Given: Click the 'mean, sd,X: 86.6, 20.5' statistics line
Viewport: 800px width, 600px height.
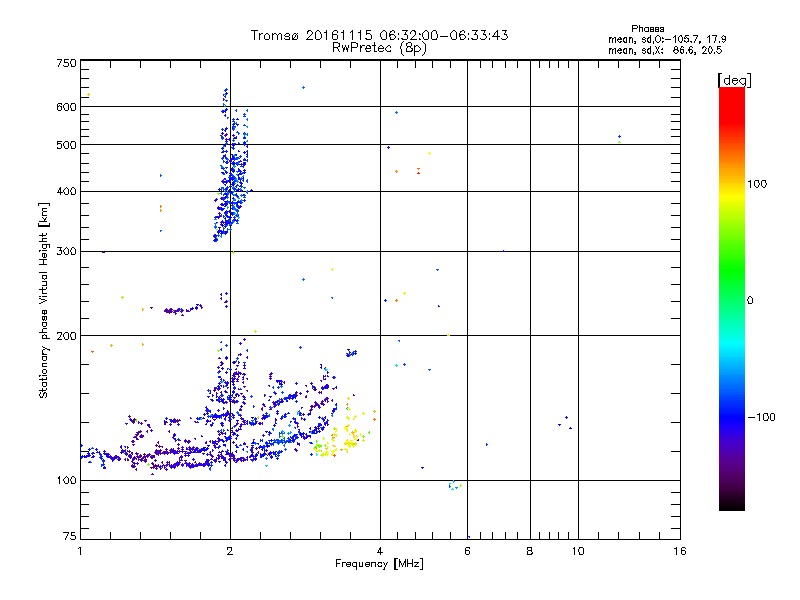Looking at the screenshot, I should 665,50.
